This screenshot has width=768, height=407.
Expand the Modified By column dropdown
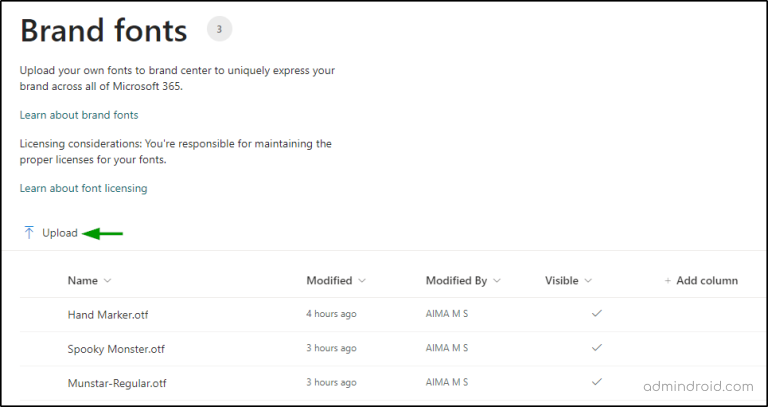497,281
